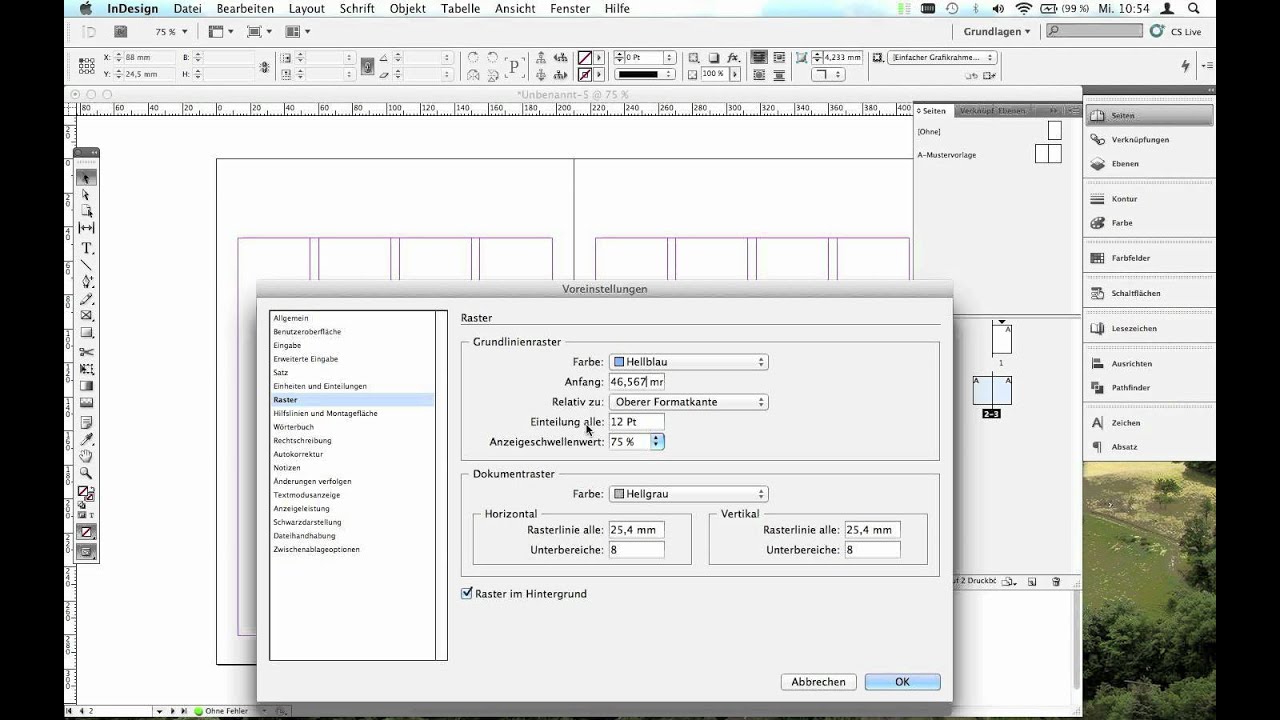Image resolution: width=1280 pixels, height=720 pixels.
Task: Open the Einfacher Grafikrahmen object style dropdown
Action: pos(942,58)
